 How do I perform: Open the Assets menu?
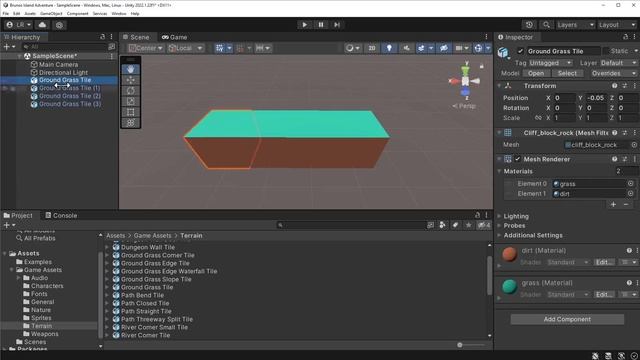(x=30, y=13)
